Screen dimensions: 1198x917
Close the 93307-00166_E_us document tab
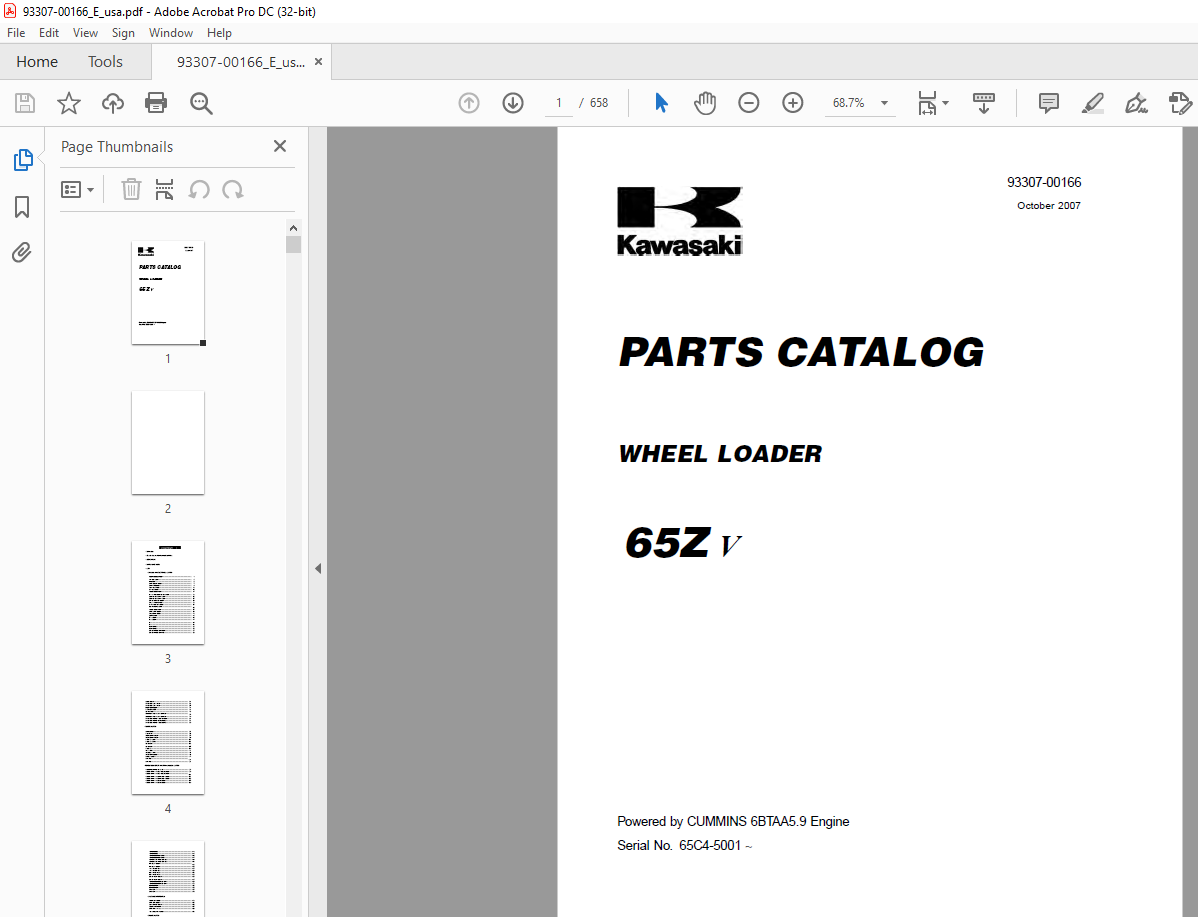point(319,62)
